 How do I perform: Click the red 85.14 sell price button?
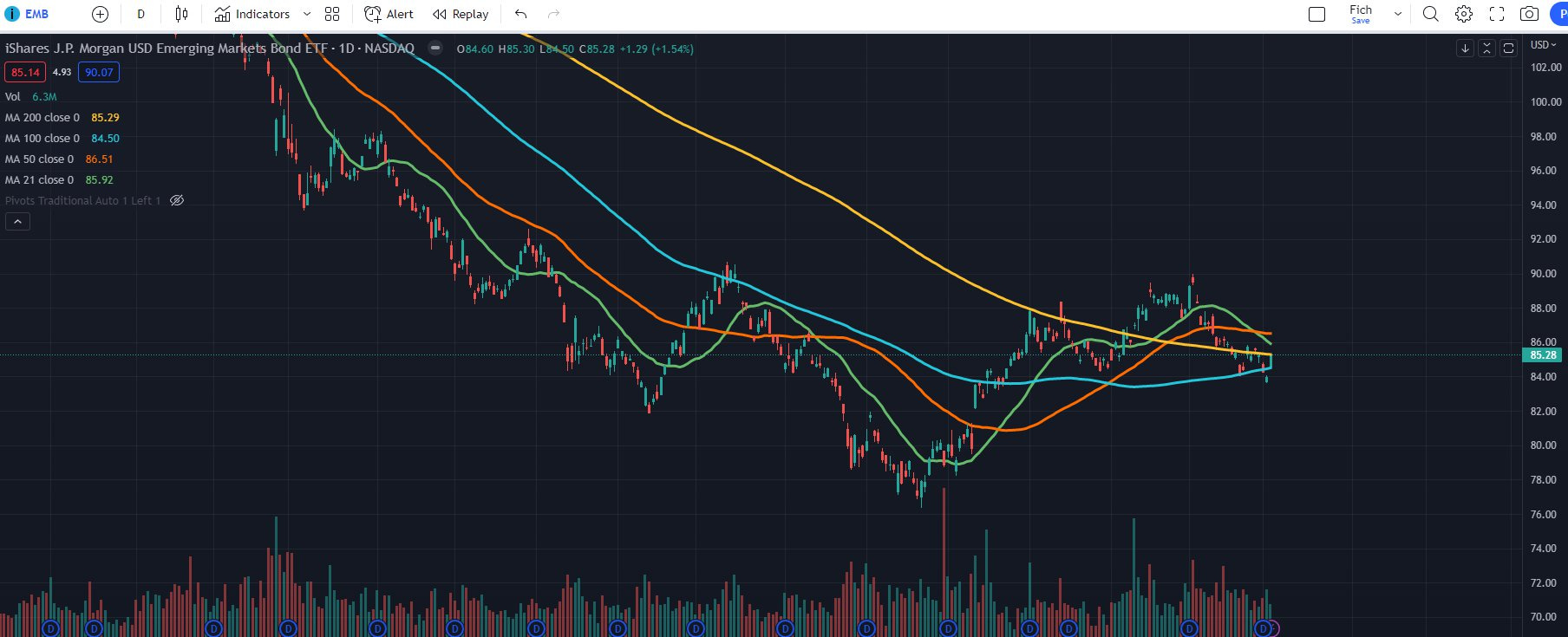point(25,73)
